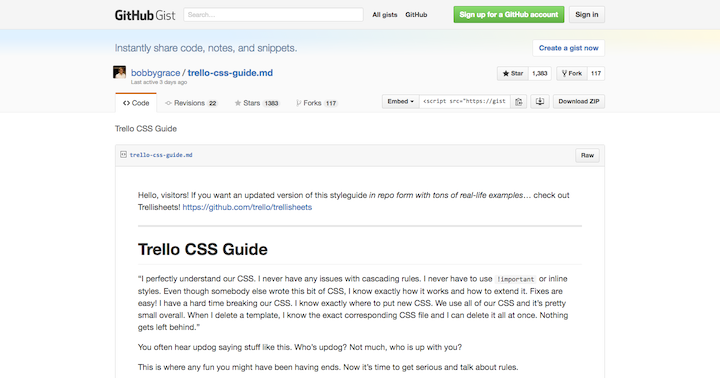
Task: Open the Embed dropdown
Action: point(400,102)
